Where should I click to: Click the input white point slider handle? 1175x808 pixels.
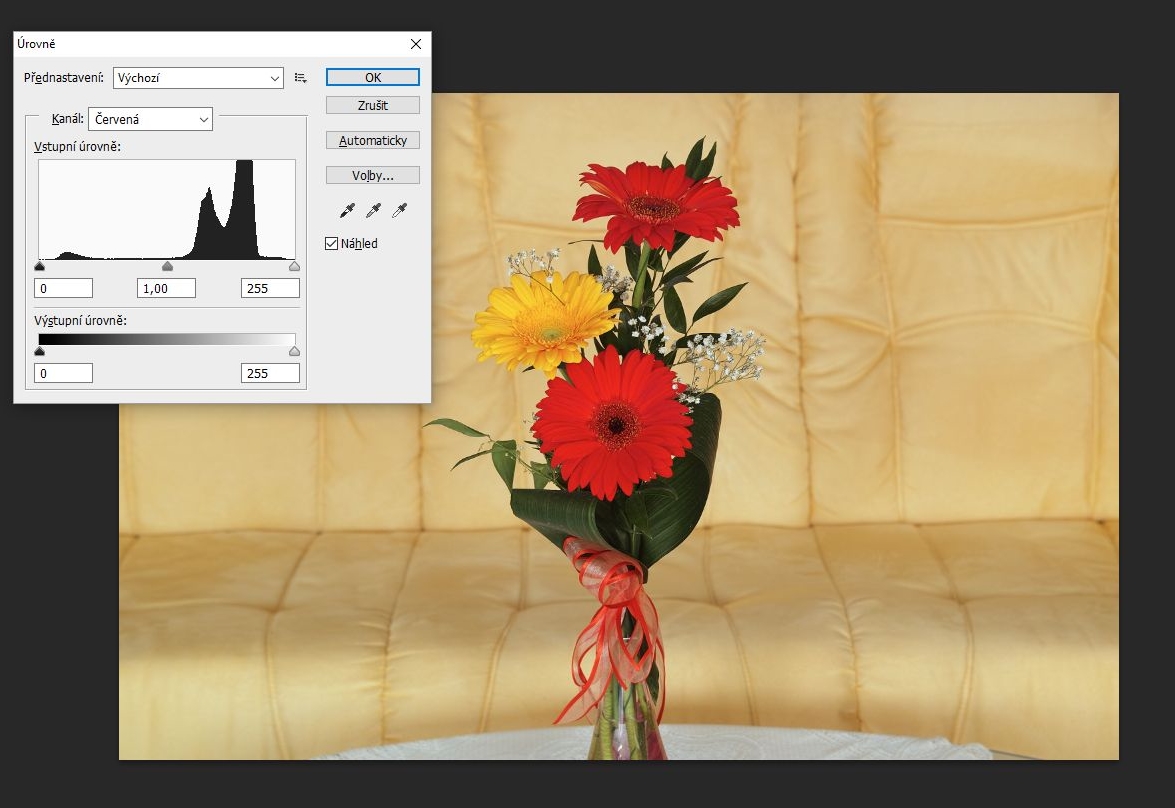pyautogui.click(x=294, y=267)
